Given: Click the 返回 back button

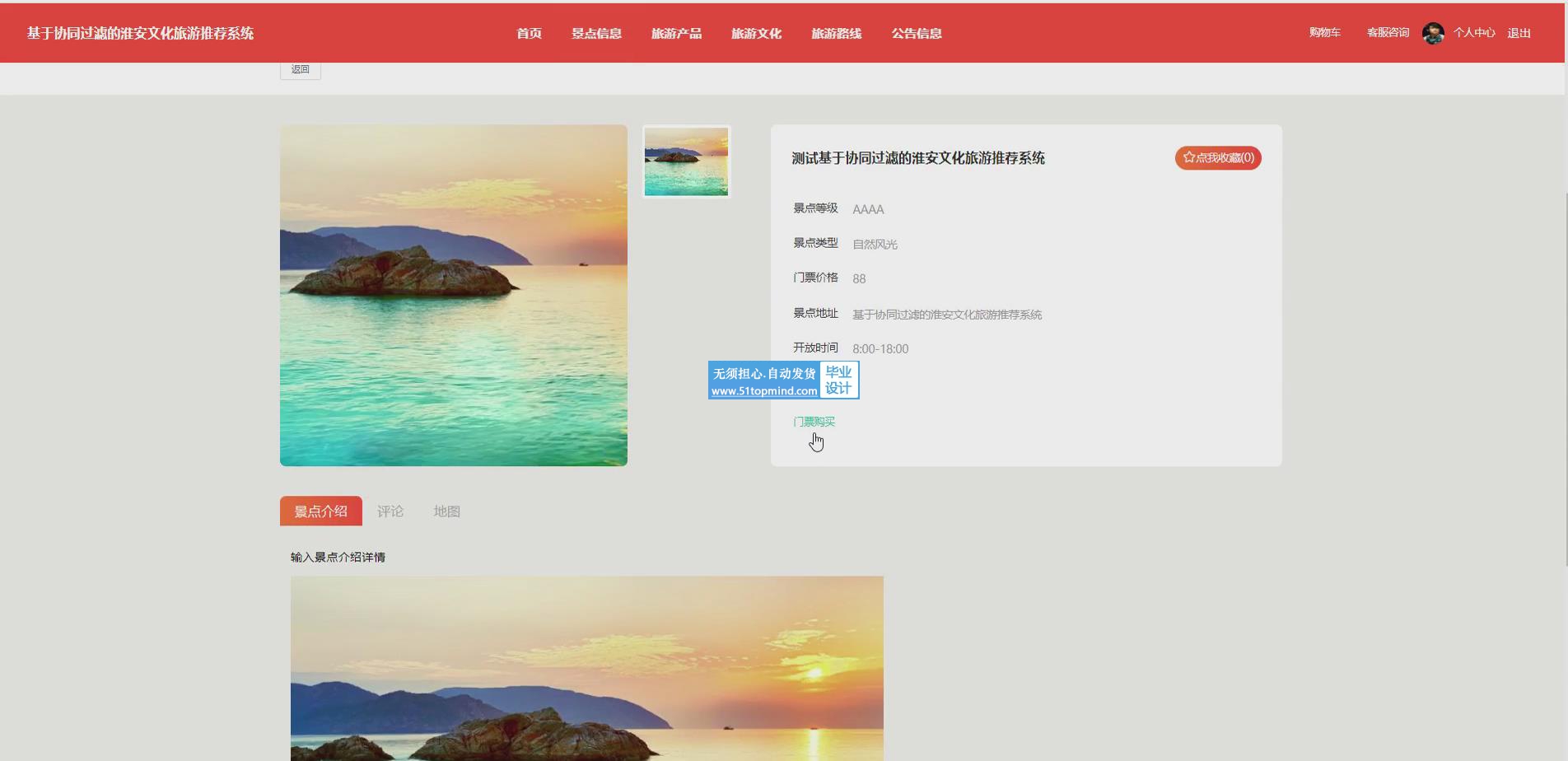Looking at the screenshot, I should [x=301, y=70].
